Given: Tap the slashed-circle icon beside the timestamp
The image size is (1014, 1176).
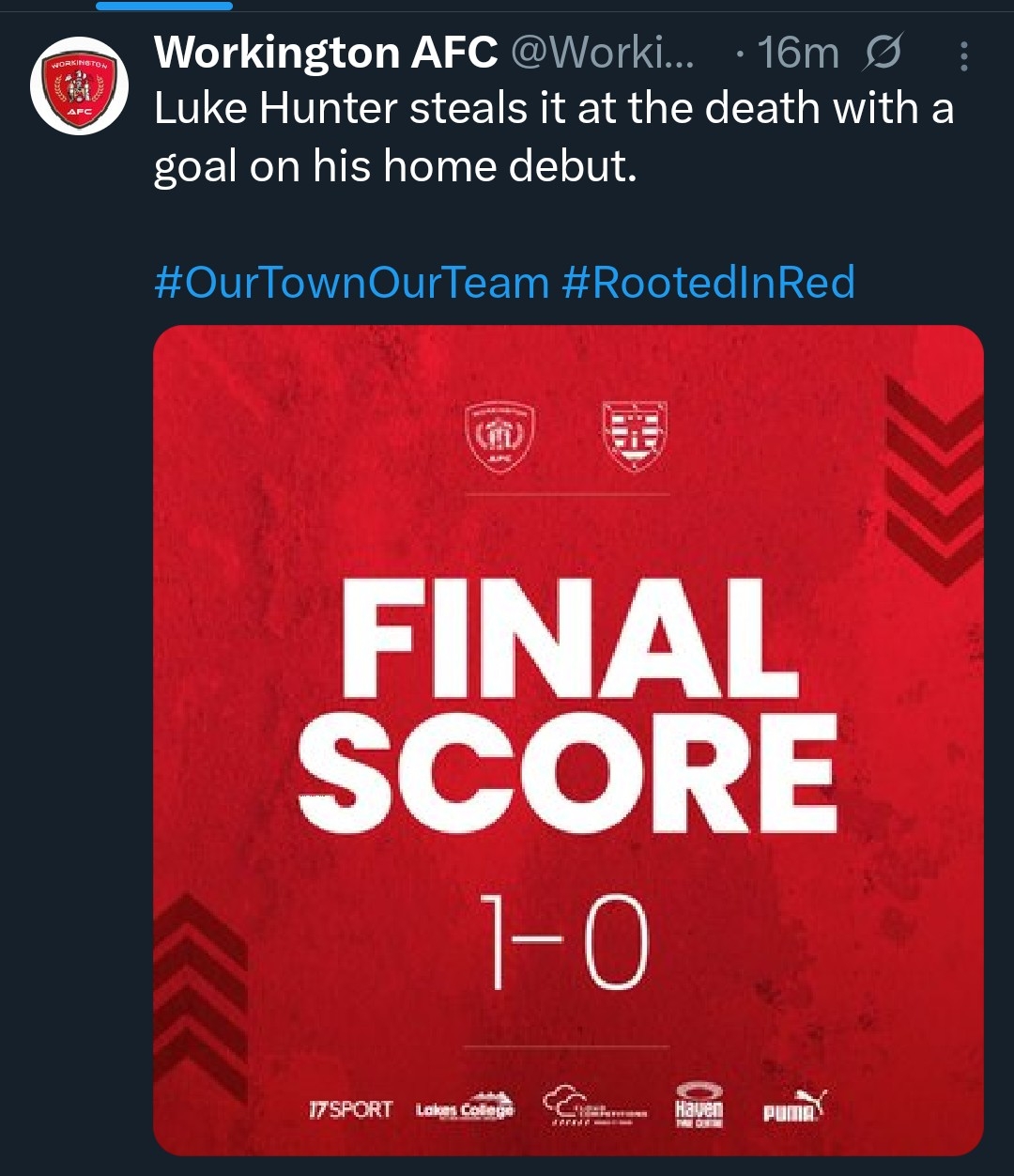Looking at the screenshot, I should point(882,54).
